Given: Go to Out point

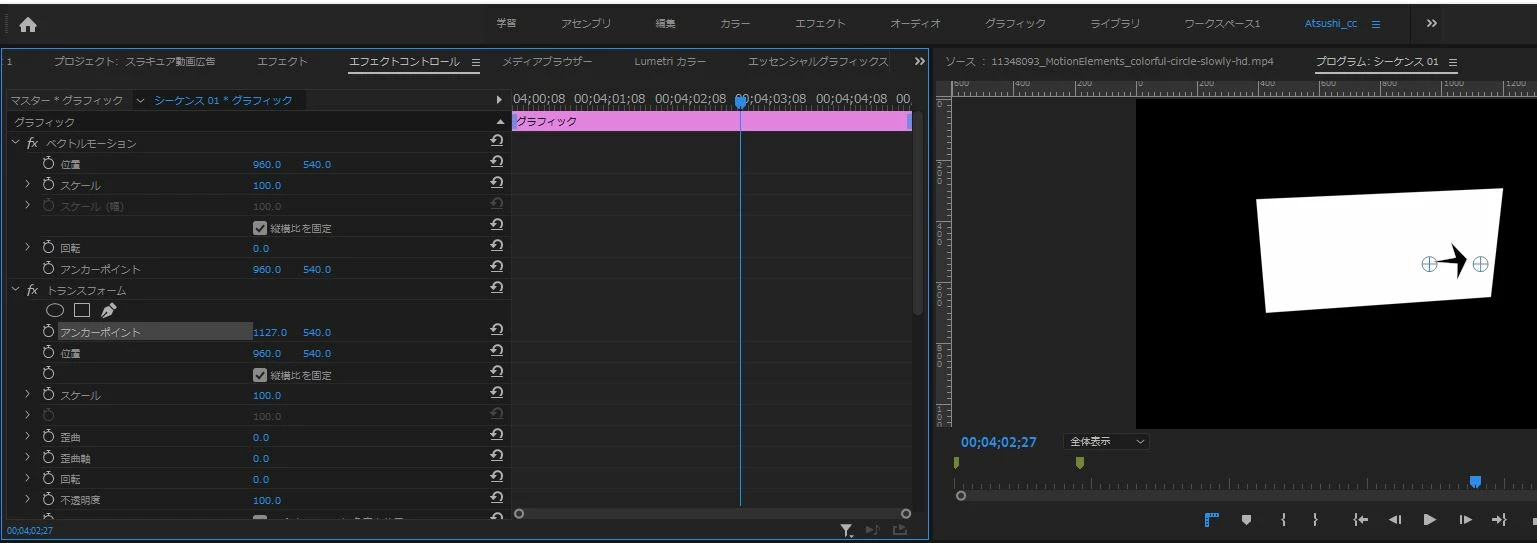Looking at the screenshot, I should [1499, 519].
